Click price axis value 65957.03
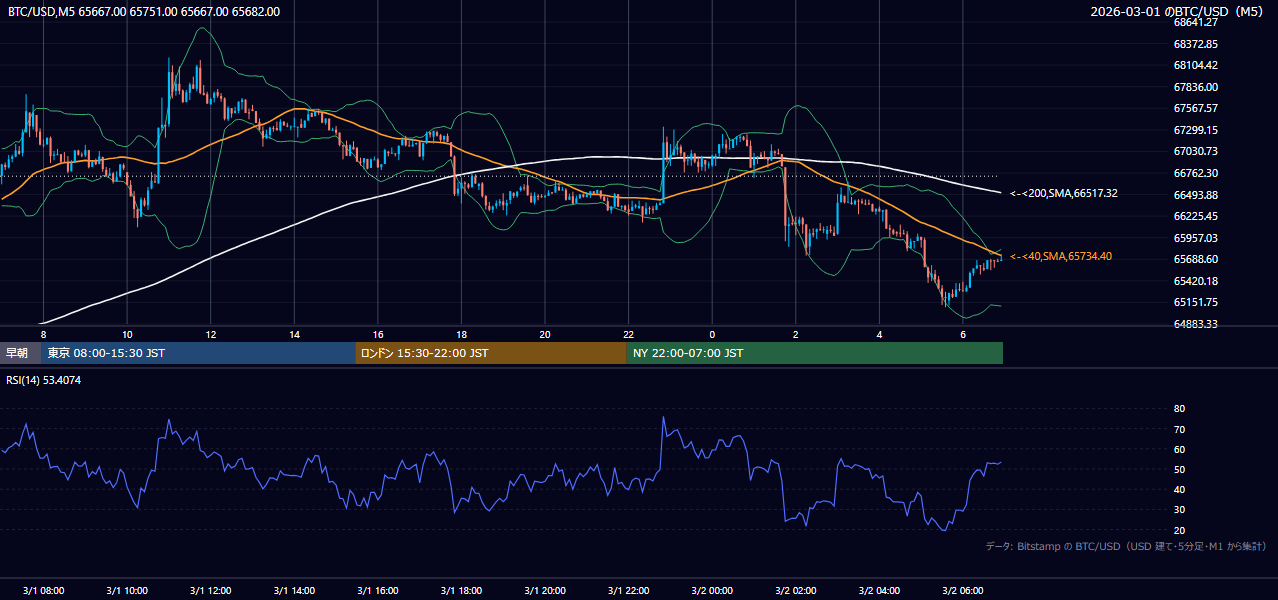 (1195, 238)
